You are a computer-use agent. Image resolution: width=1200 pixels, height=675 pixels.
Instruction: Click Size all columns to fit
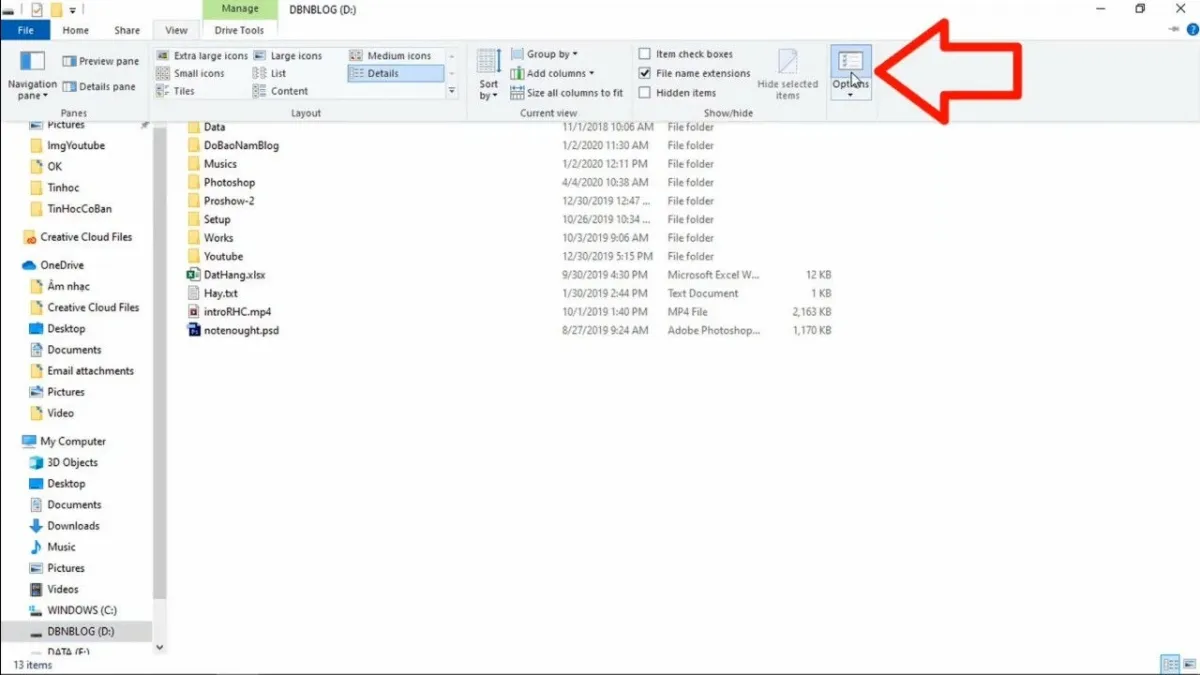(x=567, y=92)
